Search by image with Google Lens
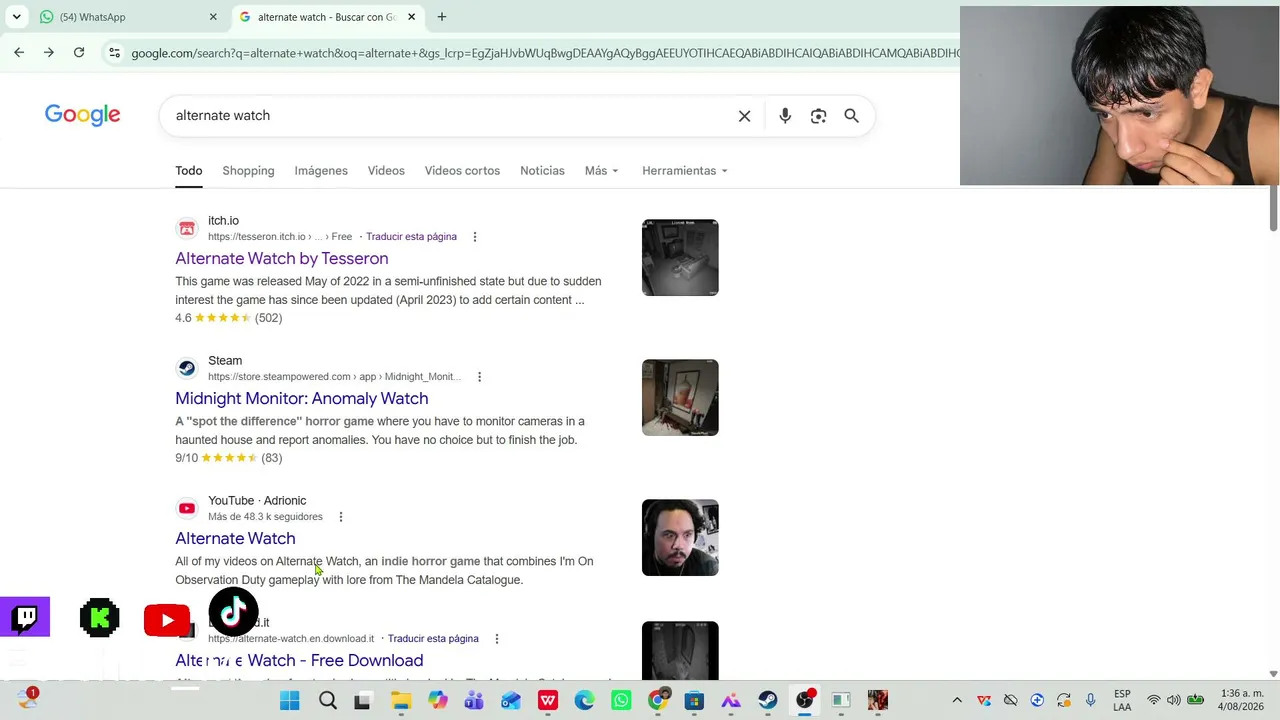 tap(819, 116)
